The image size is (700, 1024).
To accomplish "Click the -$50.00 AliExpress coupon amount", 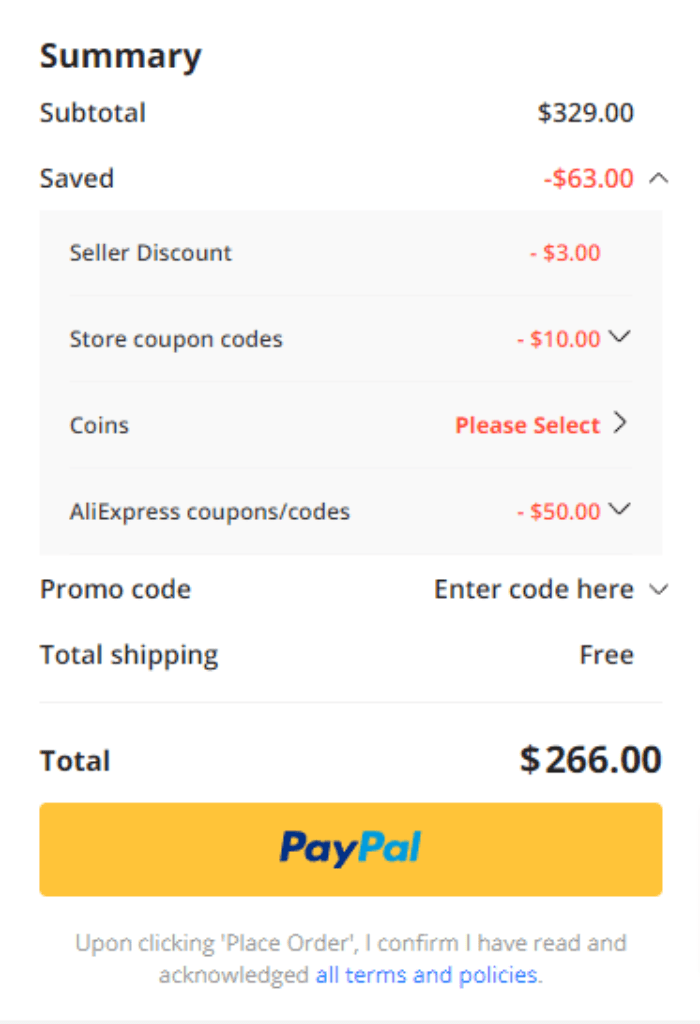I will click(x=558, y=511).
